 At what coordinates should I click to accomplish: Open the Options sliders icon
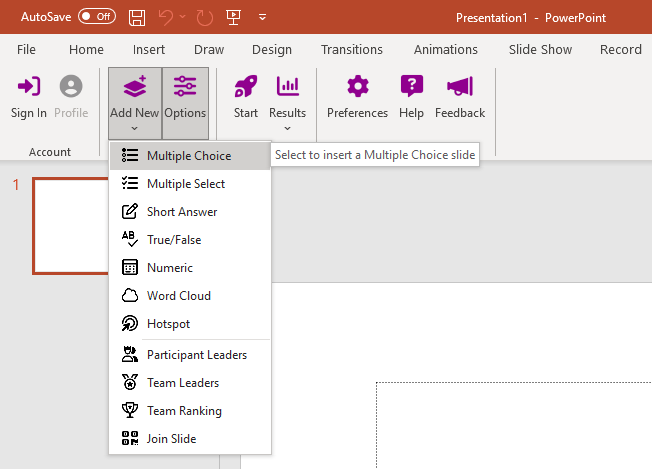(x=185, y=86)
